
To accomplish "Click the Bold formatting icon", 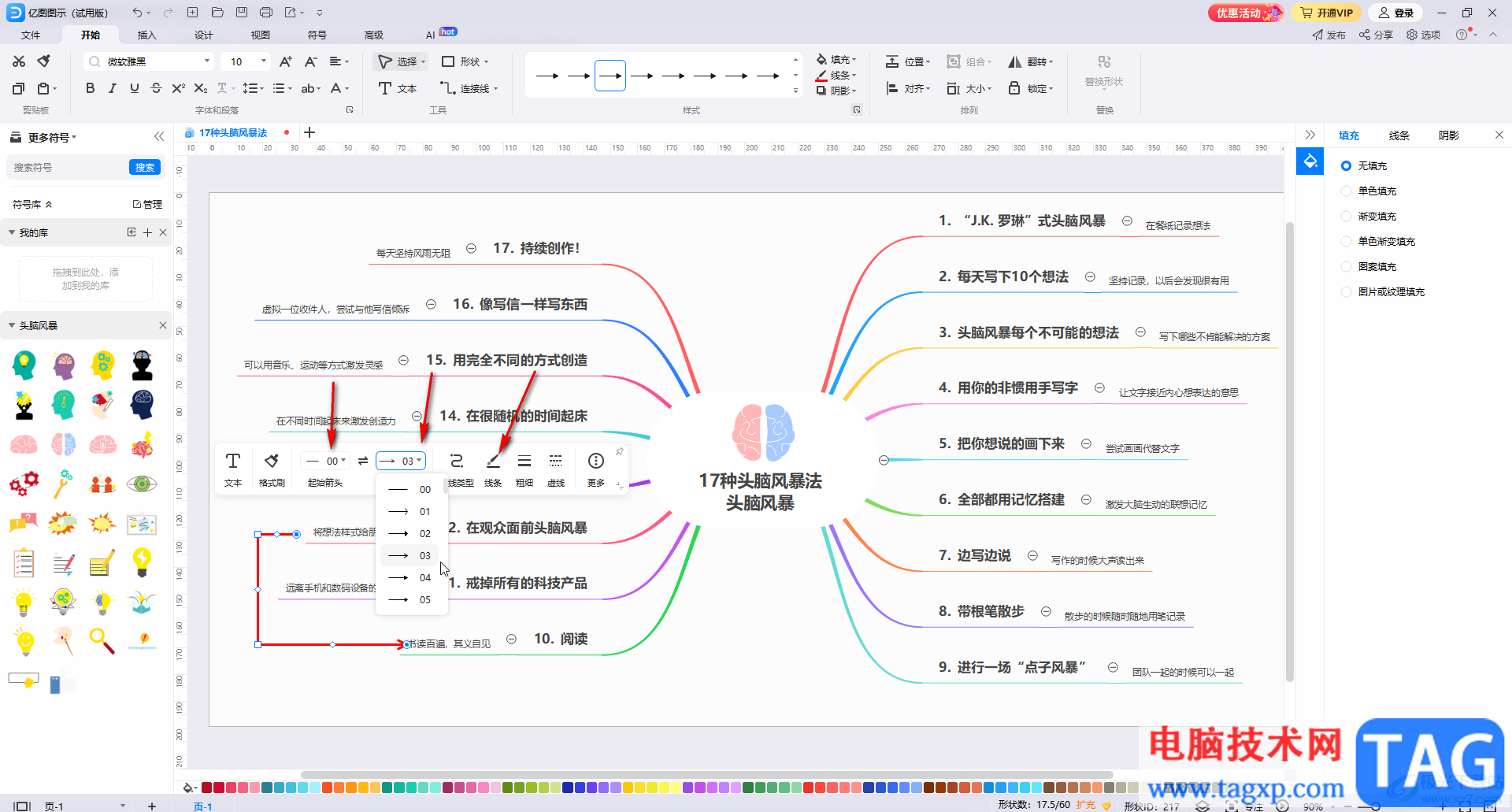I will (90, 88).
